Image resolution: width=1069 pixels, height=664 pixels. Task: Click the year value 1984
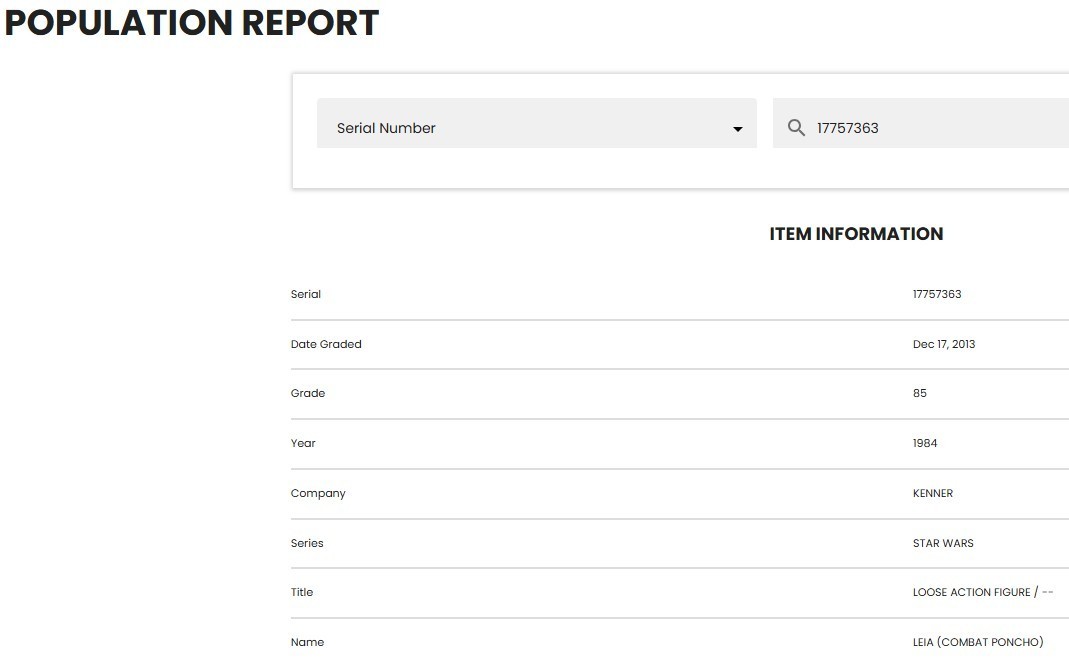(x=925, y=443)
